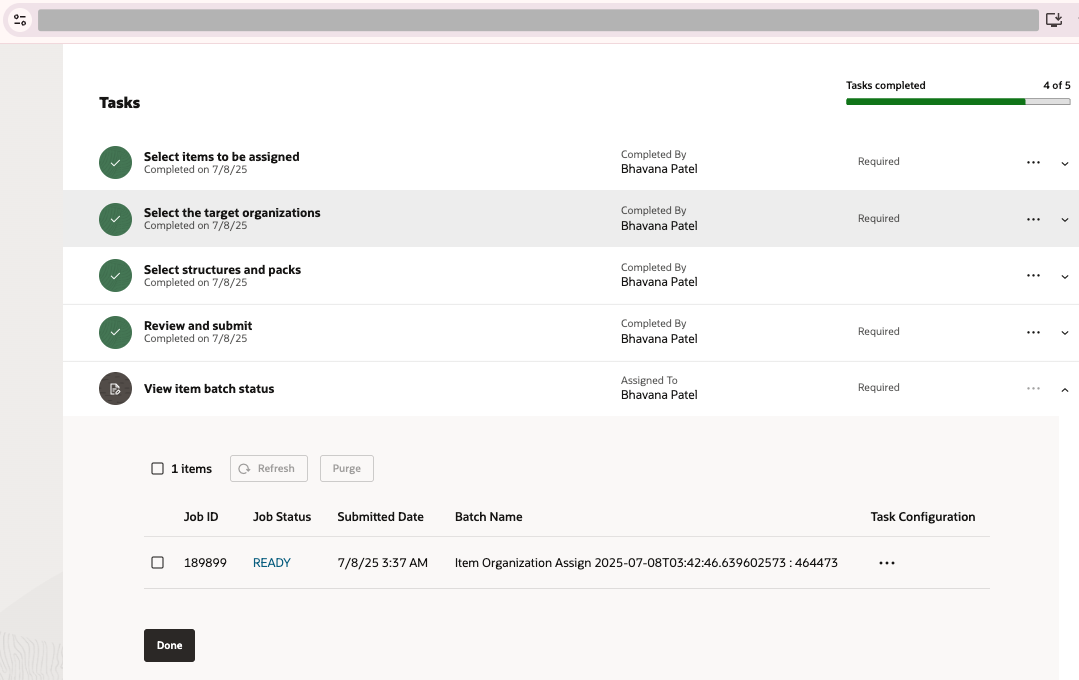The image size is (1079, 680).
Task: Expand the Select structures and packs task
Action: pyautogui.click(x=1065, y=277)
